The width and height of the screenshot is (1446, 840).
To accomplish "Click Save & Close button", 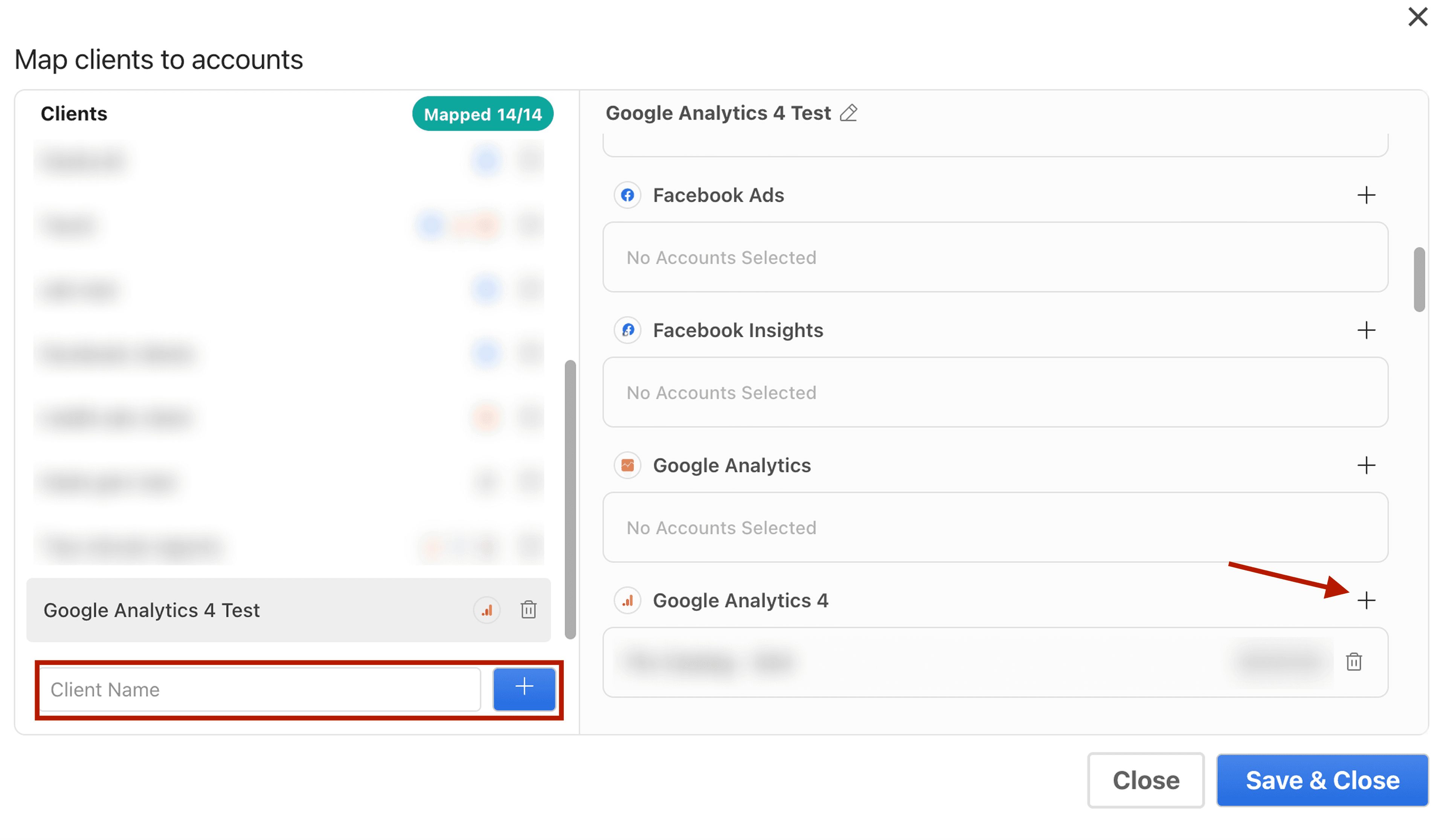I will coord(1322,781).
